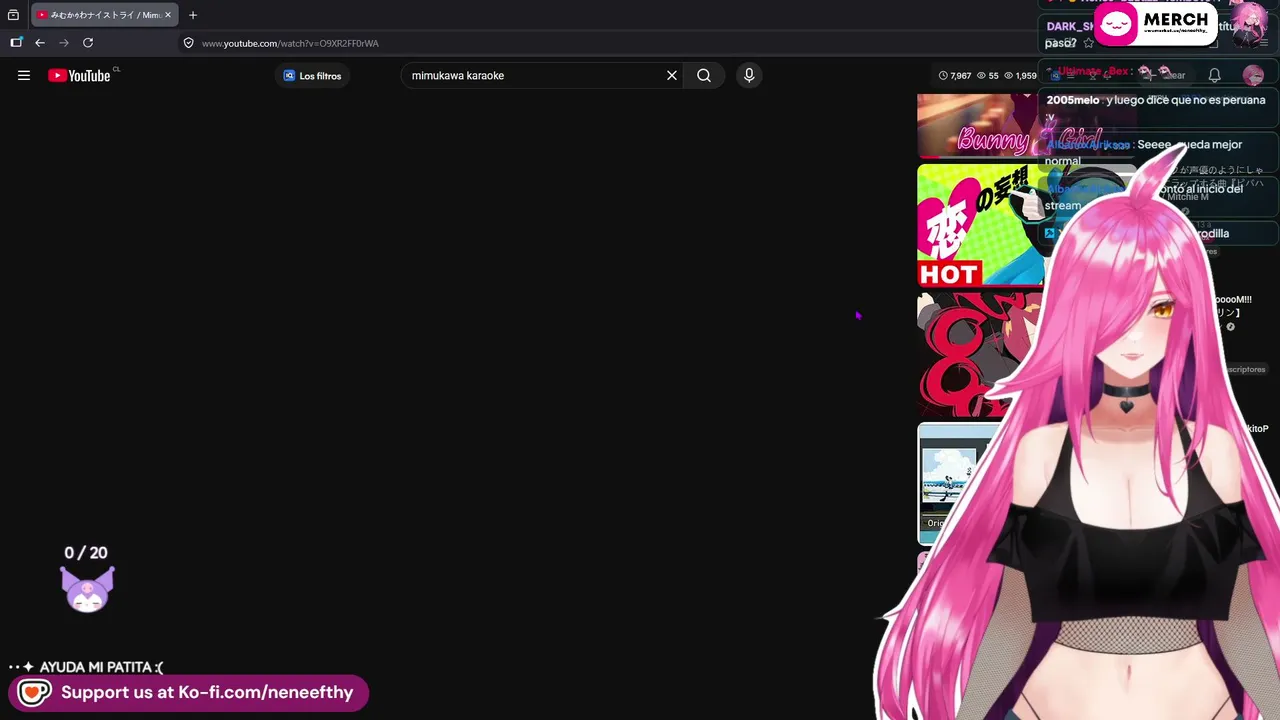Click the youtube.com address bar URL
Image resolution: width=1280 pixels, height=720 pixels.
pyautogui.click(x=290, y=43)
